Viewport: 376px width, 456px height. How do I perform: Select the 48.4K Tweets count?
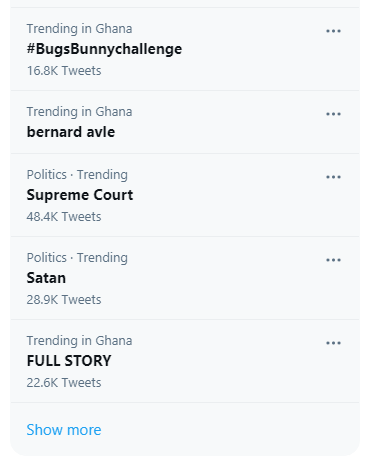(64, 217)
